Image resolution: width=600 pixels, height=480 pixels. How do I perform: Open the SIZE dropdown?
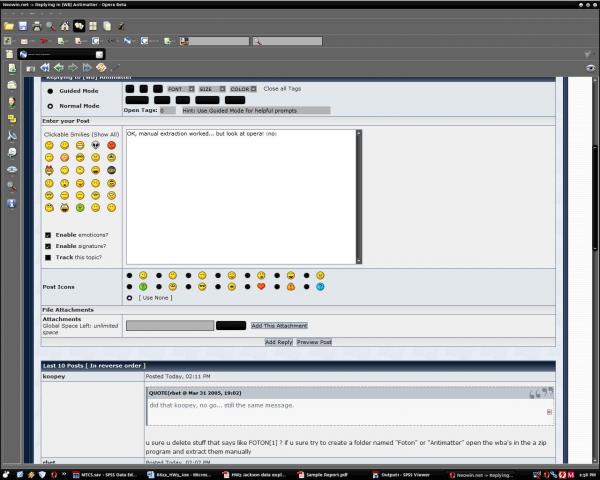212,89
